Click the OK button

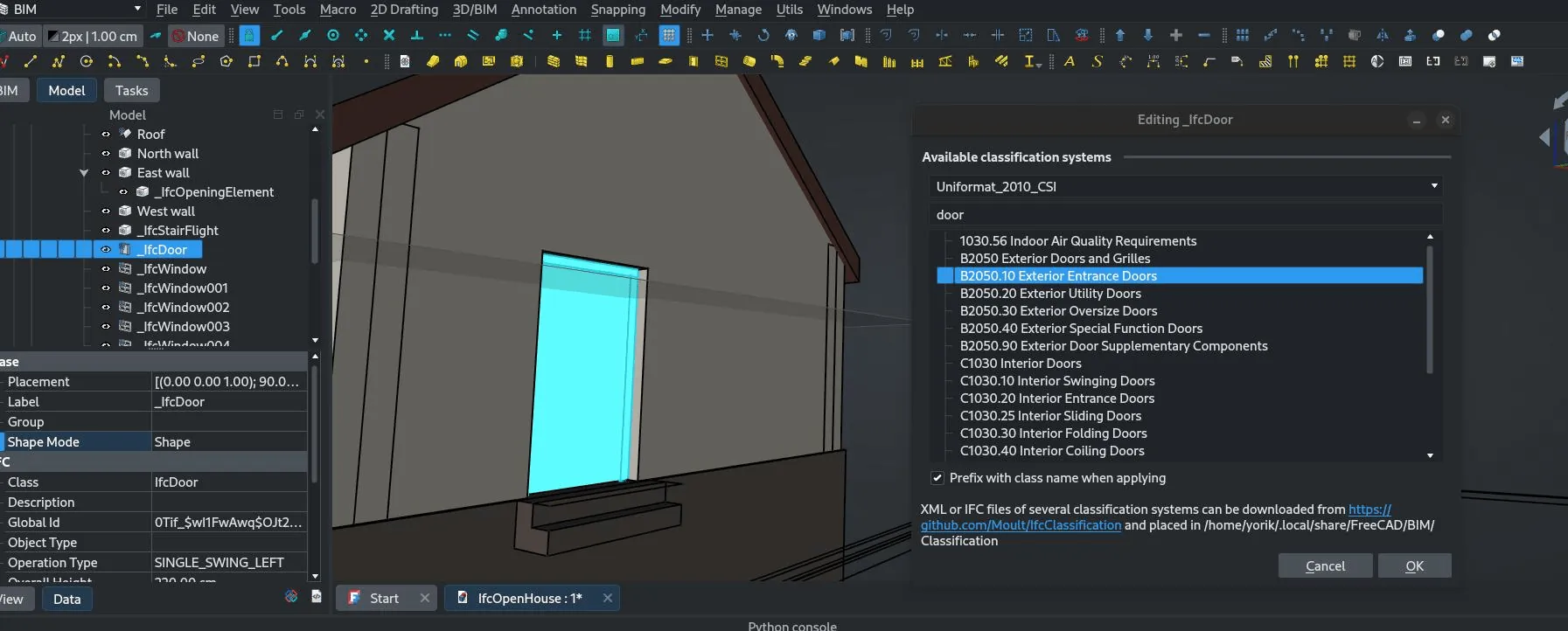[x=1414, y=566]
